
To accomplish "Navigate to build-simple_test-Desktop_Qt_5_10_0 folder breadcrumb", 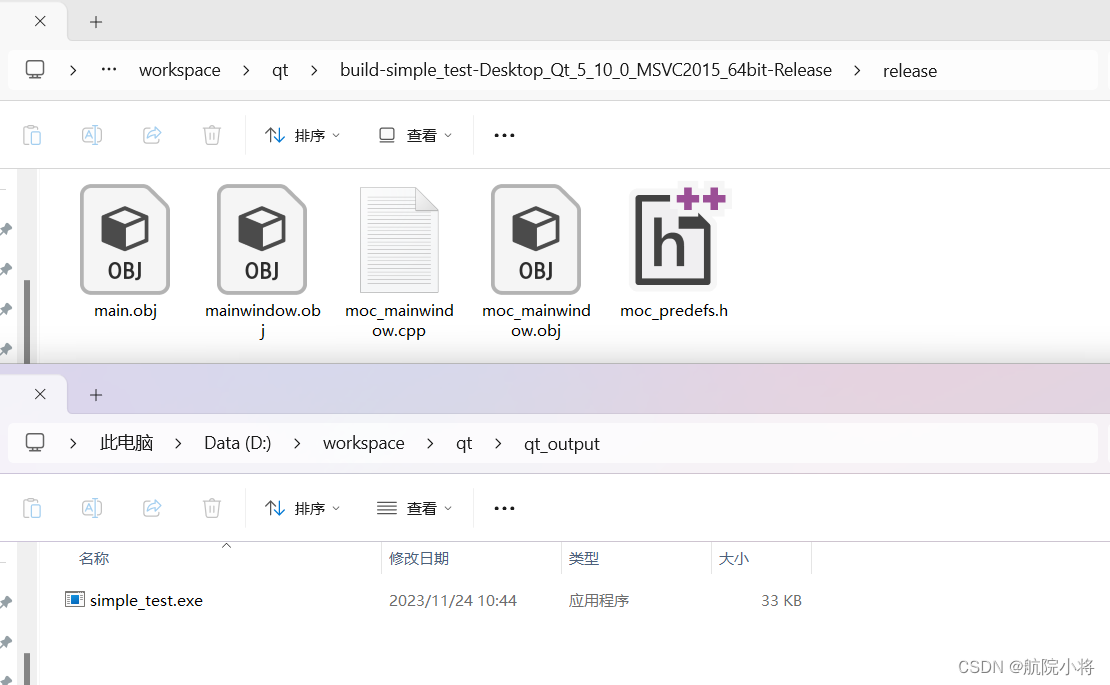I will click(x=585, y=70).
